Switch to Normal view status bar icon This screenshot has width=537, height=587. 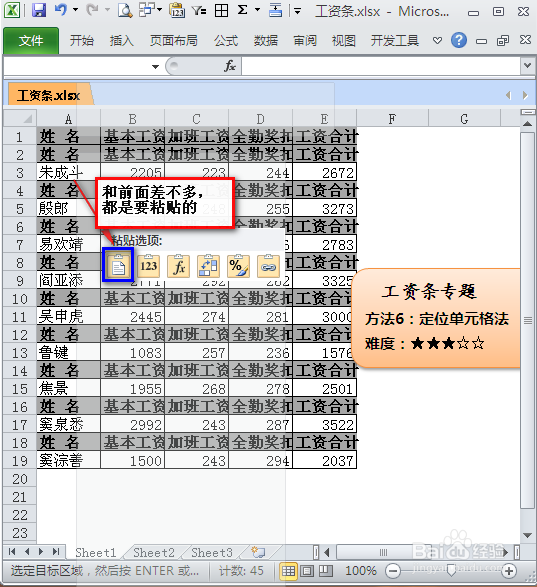(x=288, y=571)
